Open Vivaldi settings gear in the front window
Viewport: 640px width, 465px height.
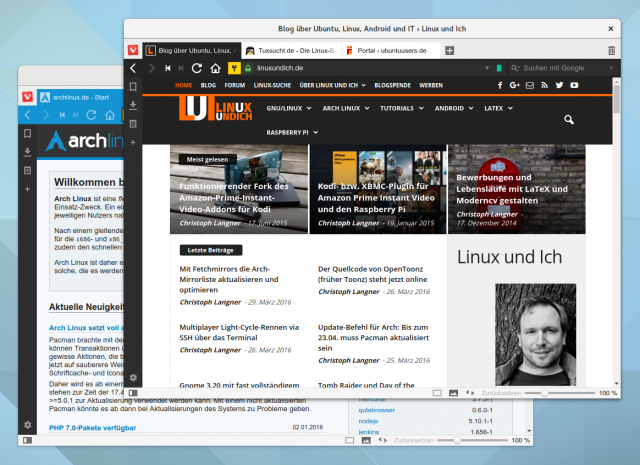pos(133,378)
